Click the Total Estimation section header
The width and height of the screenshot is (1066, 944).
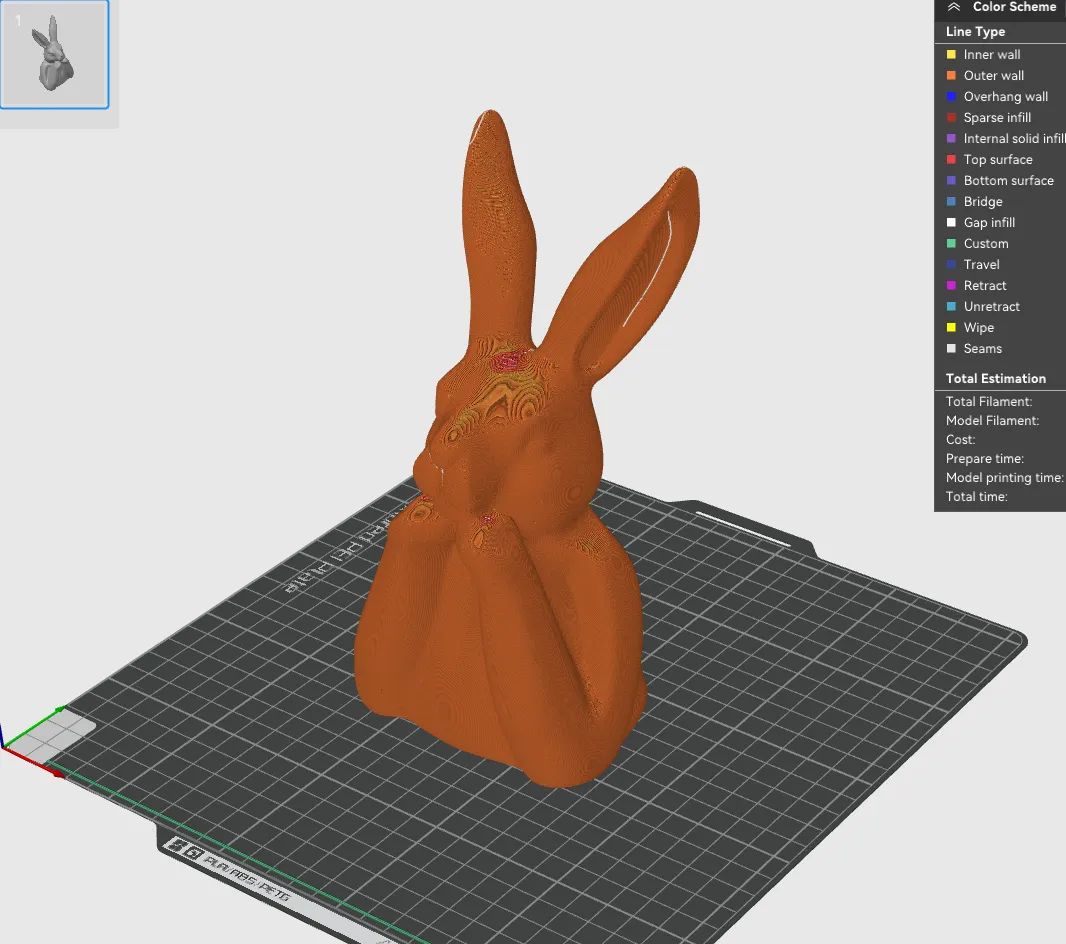click(x=995, y=378)
